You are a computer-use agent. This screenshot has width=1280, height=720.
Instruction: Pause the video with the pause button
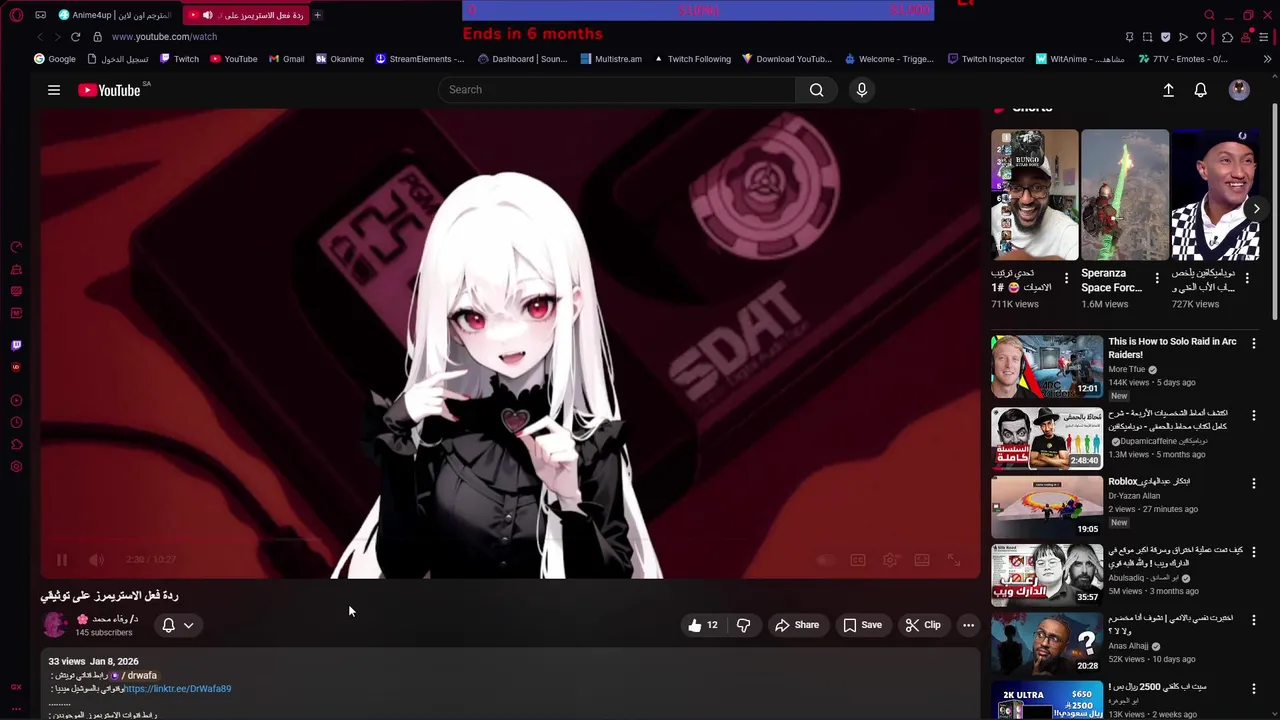click(x=61, y=560)
